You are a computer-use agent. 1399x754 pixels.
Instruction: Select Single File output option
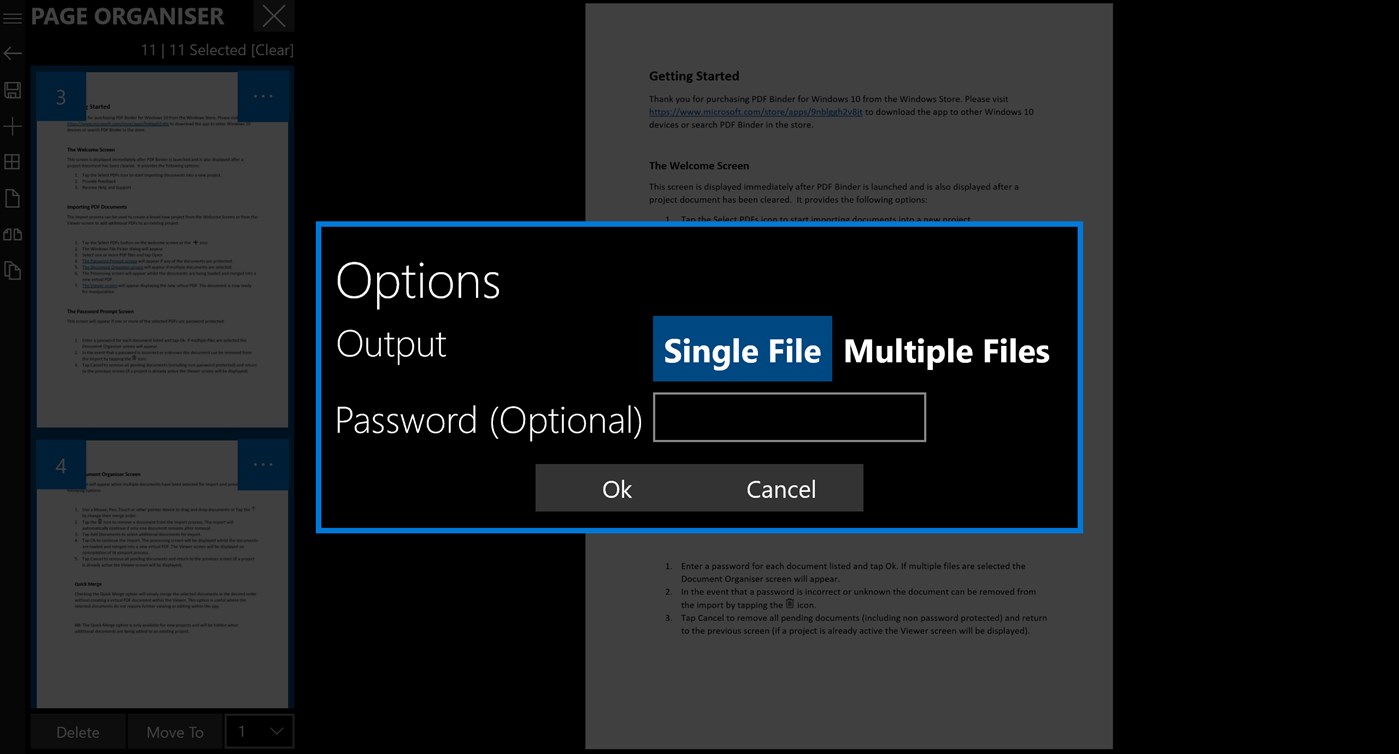(742, 350)
